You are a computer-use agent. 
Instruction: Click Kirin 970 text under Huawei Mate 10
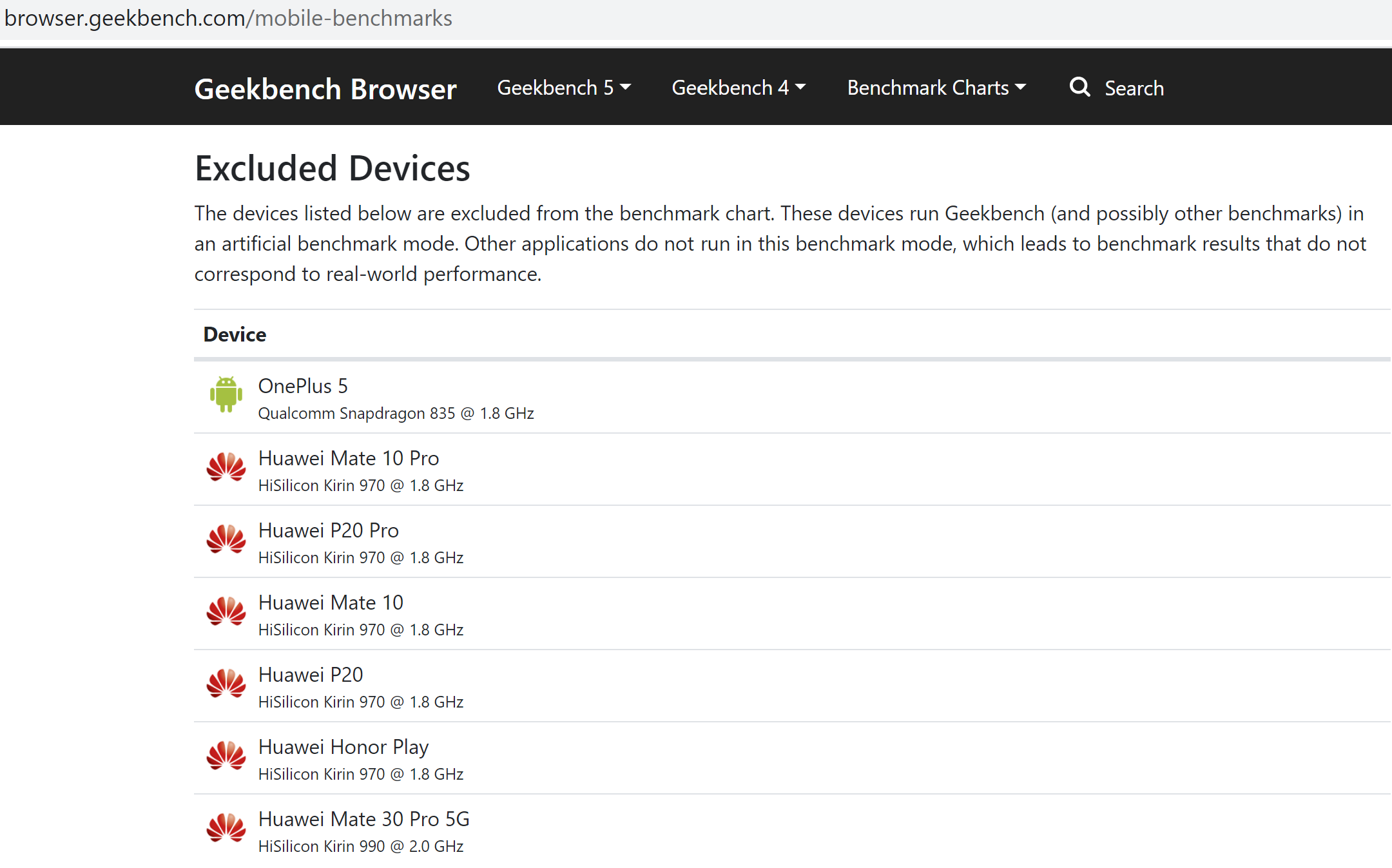click(x=361, y=630)
